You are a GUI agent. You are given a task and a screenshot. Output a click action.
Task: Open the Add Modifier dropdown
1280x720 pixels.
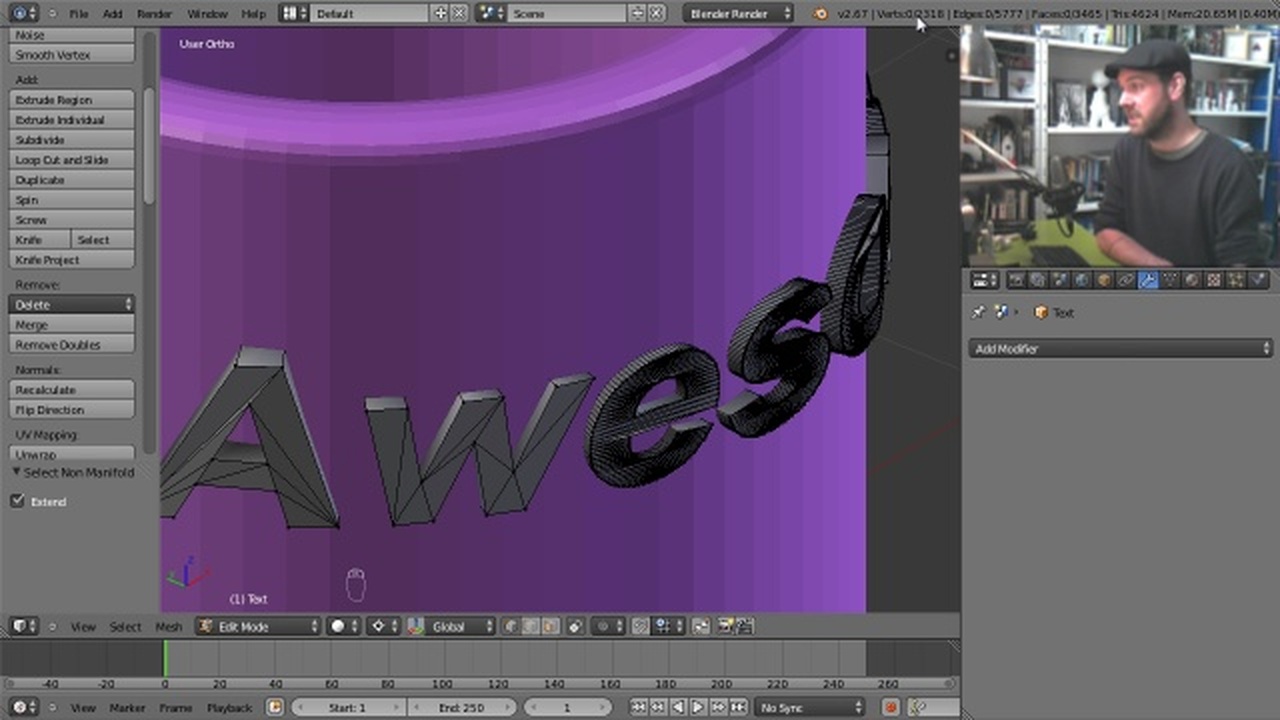pyautogui.click(x=1120, y=349)
